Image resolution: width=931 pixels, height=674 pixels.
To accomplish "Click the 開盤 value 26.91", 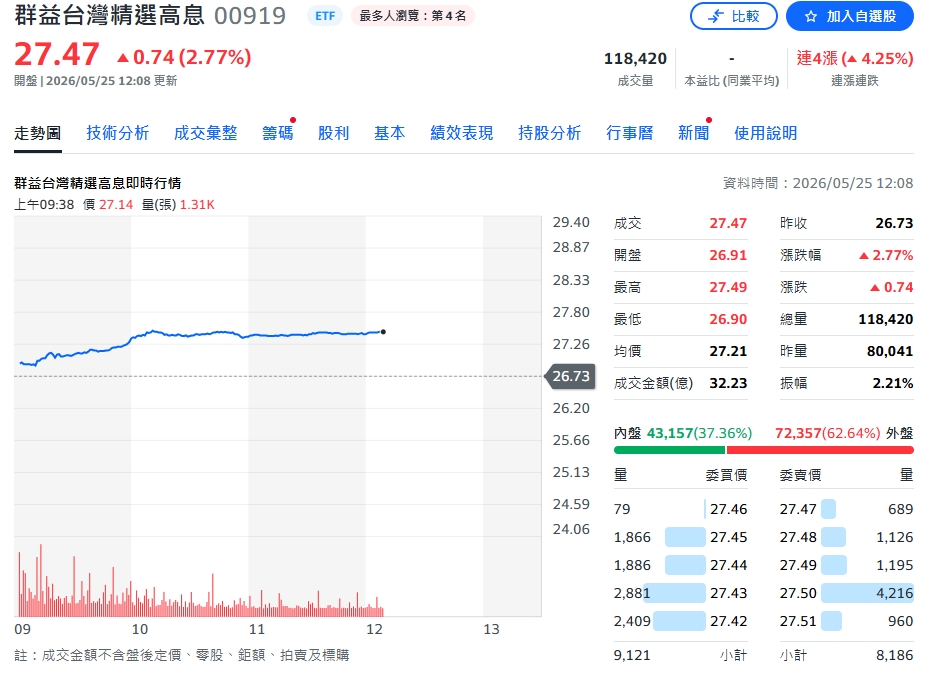I will [x=728, y=255].
